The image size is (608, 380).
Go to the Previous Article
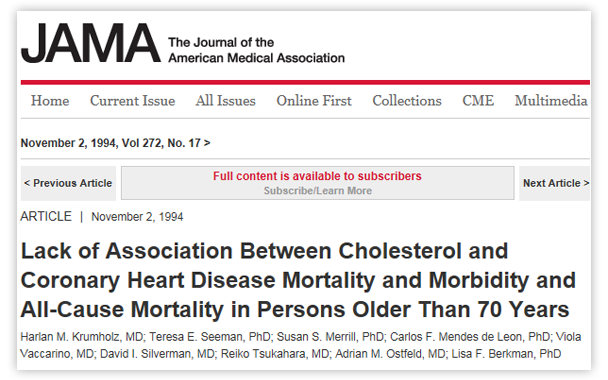point(68,183)
